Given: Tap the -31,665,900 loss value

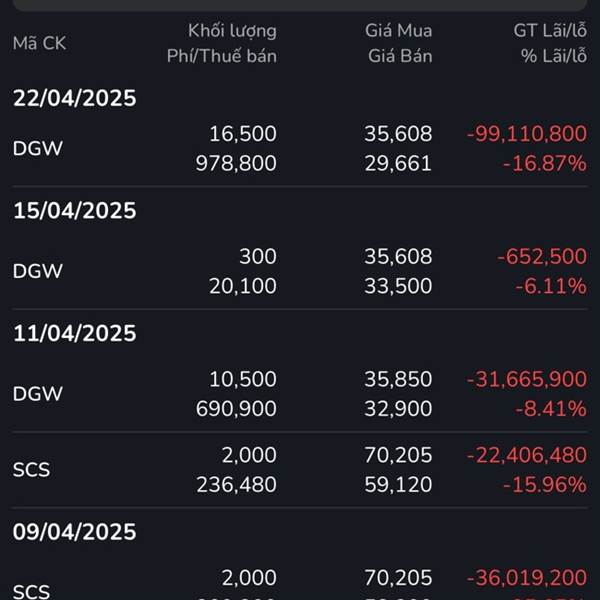Looking at the screenshot, I should coord(526,380).
